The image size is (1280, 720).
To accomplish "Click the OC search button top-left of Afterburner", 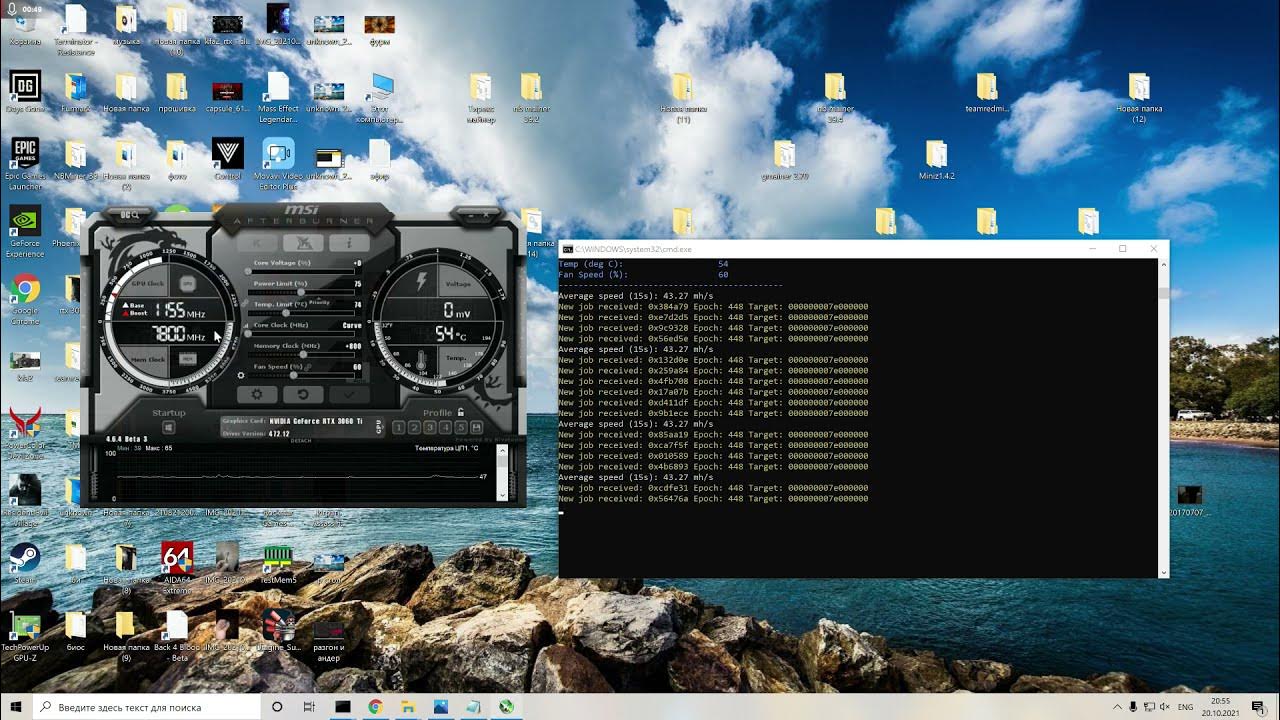I will tap(131, 214).
